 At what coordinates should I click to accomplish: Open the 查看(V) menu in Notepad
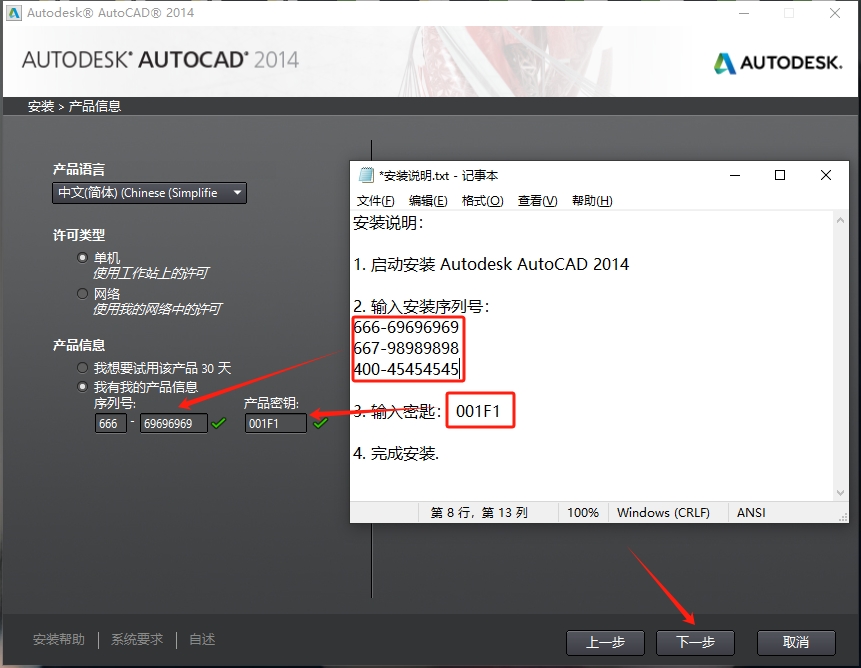tap(537, 201)
